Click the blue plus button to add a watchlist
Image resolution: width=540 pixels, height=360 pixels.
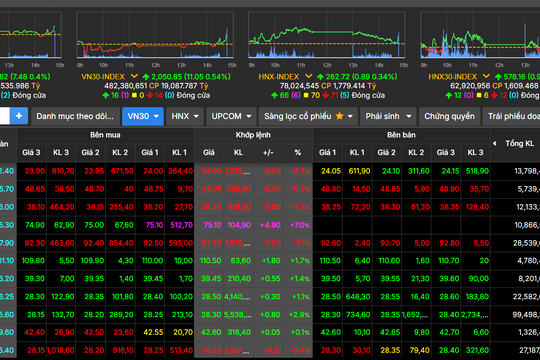(x=19, y=116)
